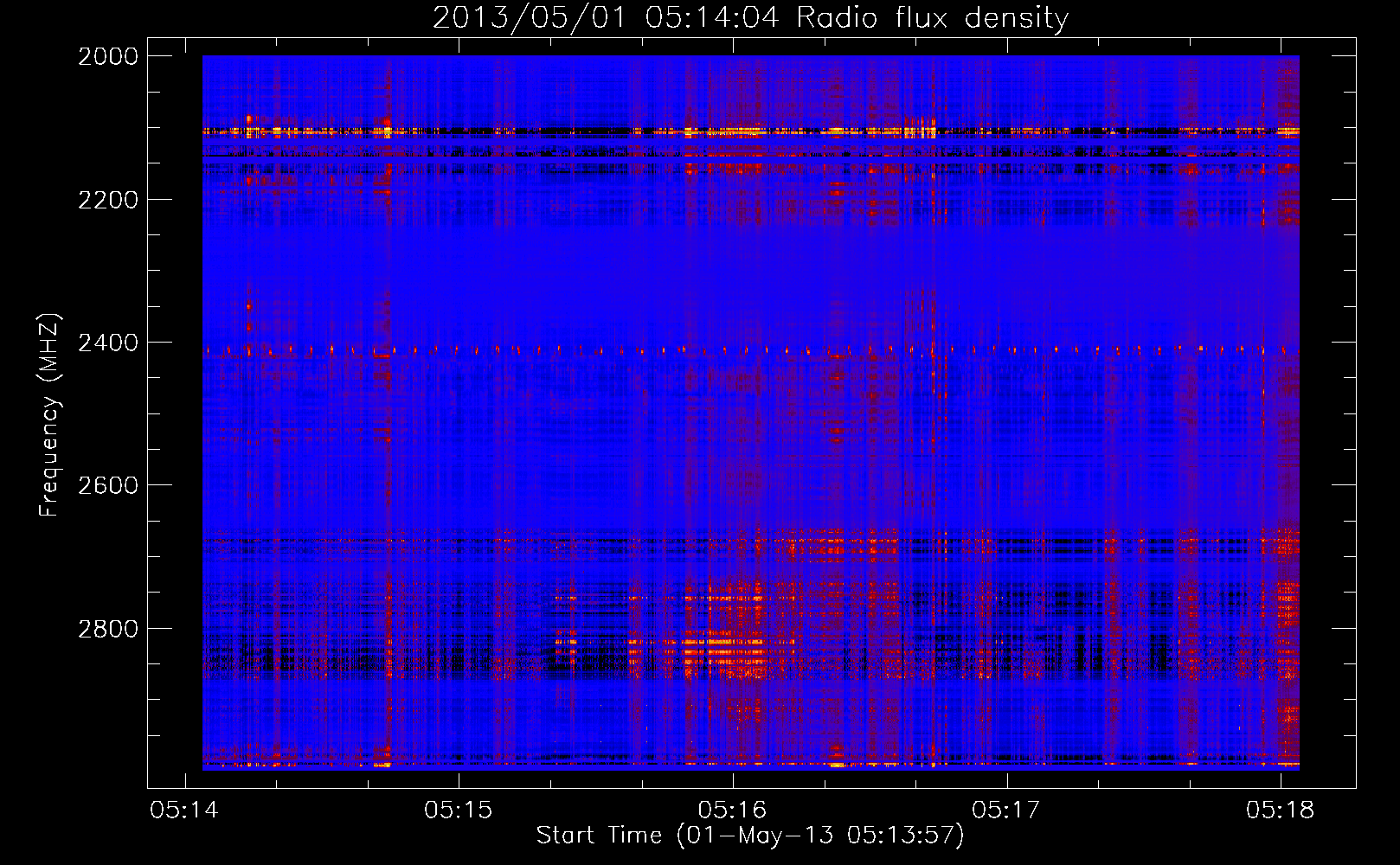Image resolution: width=1400 pixels, height=865 pixels.
Task: Click the 05:15 time axis label
Action: point(459,811)
